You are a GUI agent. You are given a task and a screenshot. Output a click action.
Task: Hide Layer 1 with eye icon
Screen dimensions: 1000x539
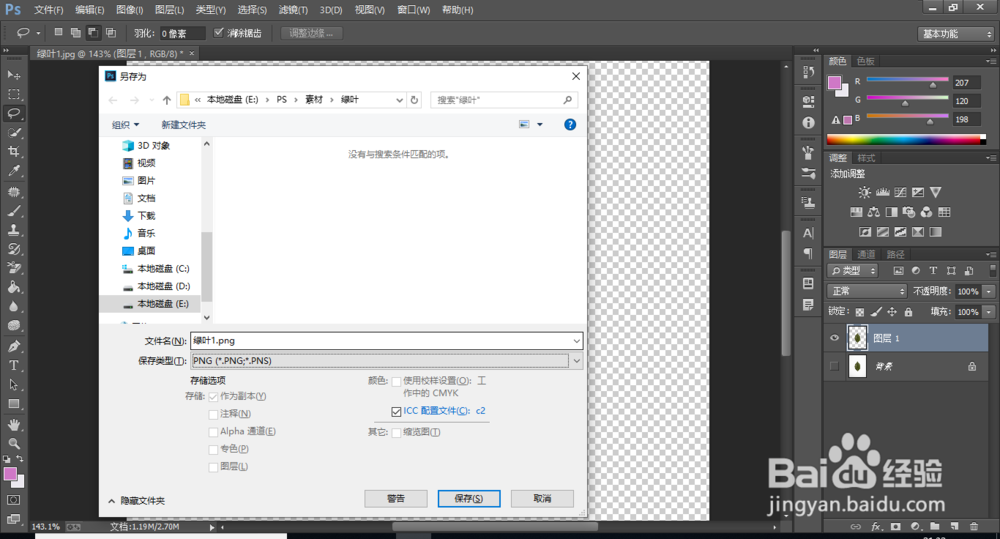(834, 338)
